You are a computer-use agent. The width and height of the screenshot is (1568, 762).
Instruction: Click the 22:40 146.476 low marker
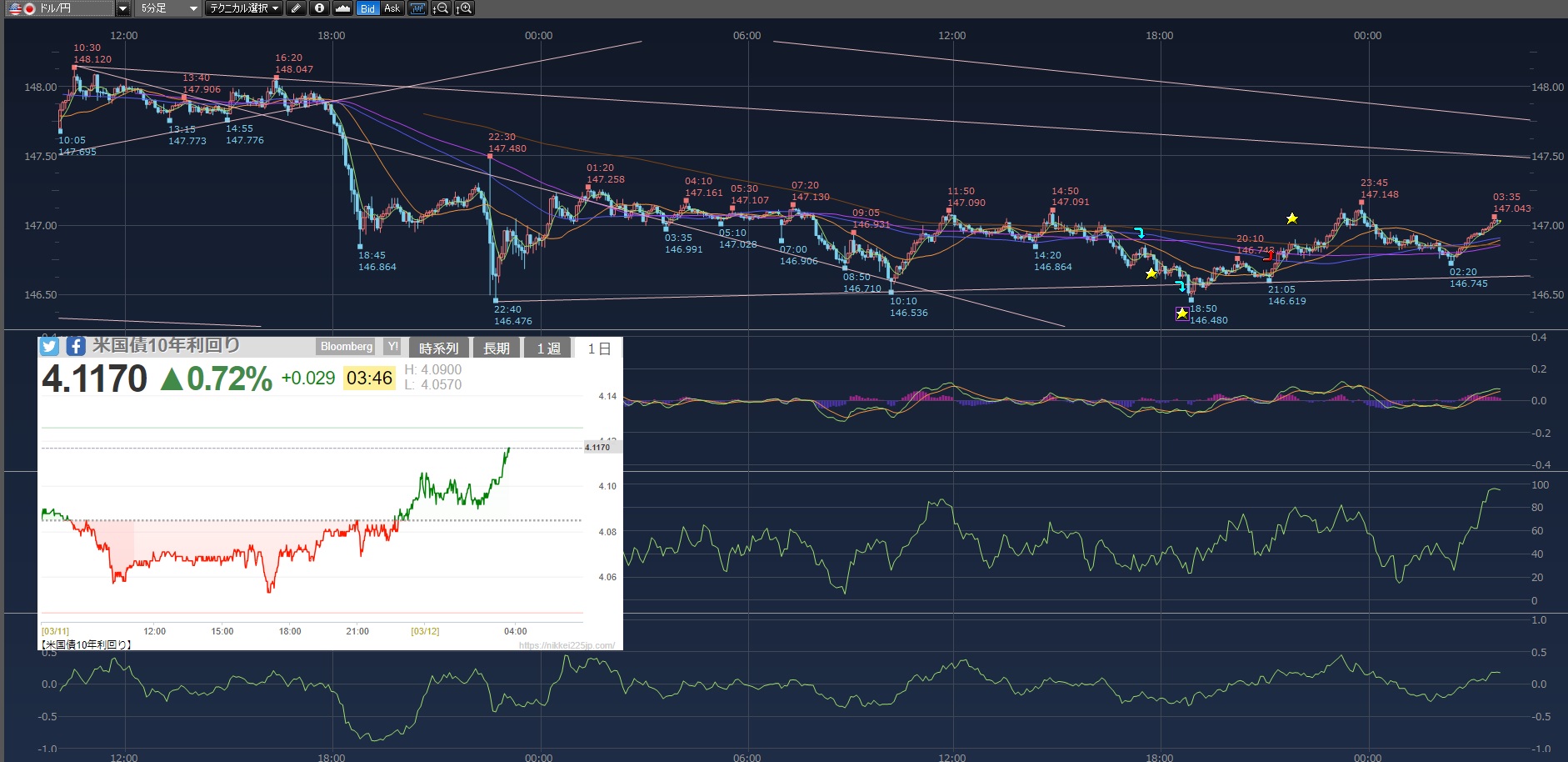coord(496,301)
